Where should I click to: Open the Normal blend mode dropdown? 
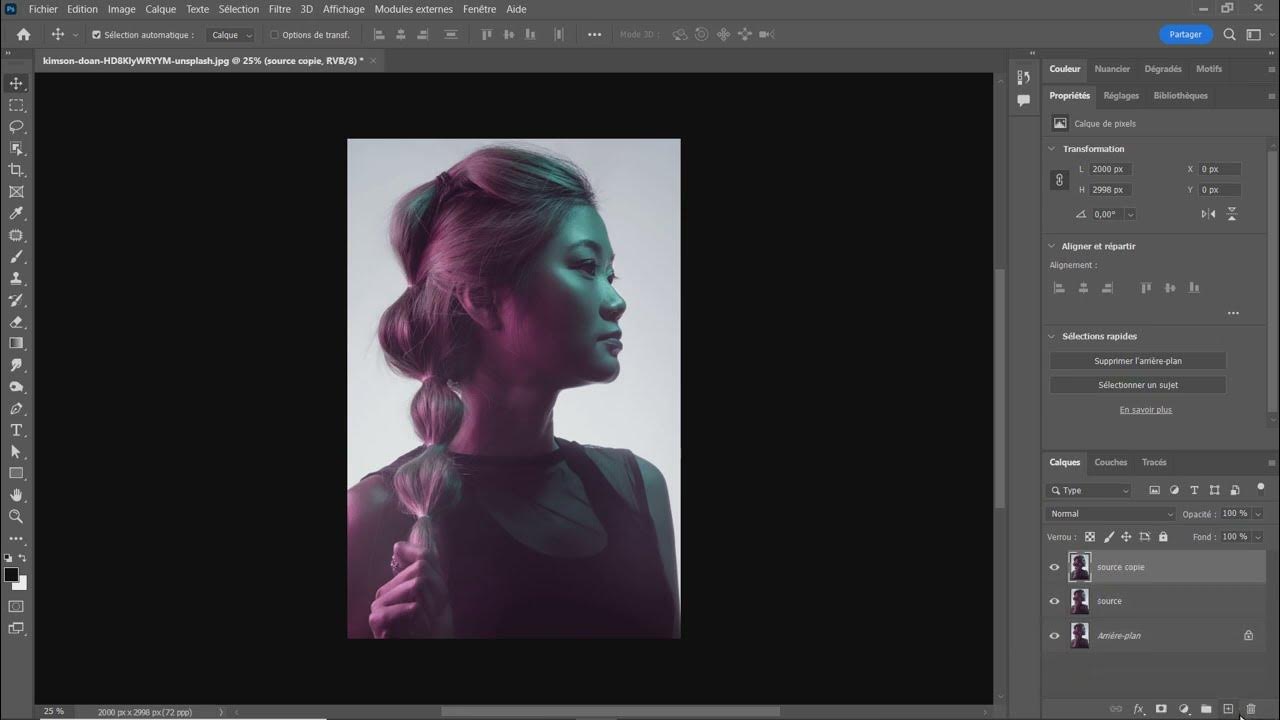point(1111,514)
